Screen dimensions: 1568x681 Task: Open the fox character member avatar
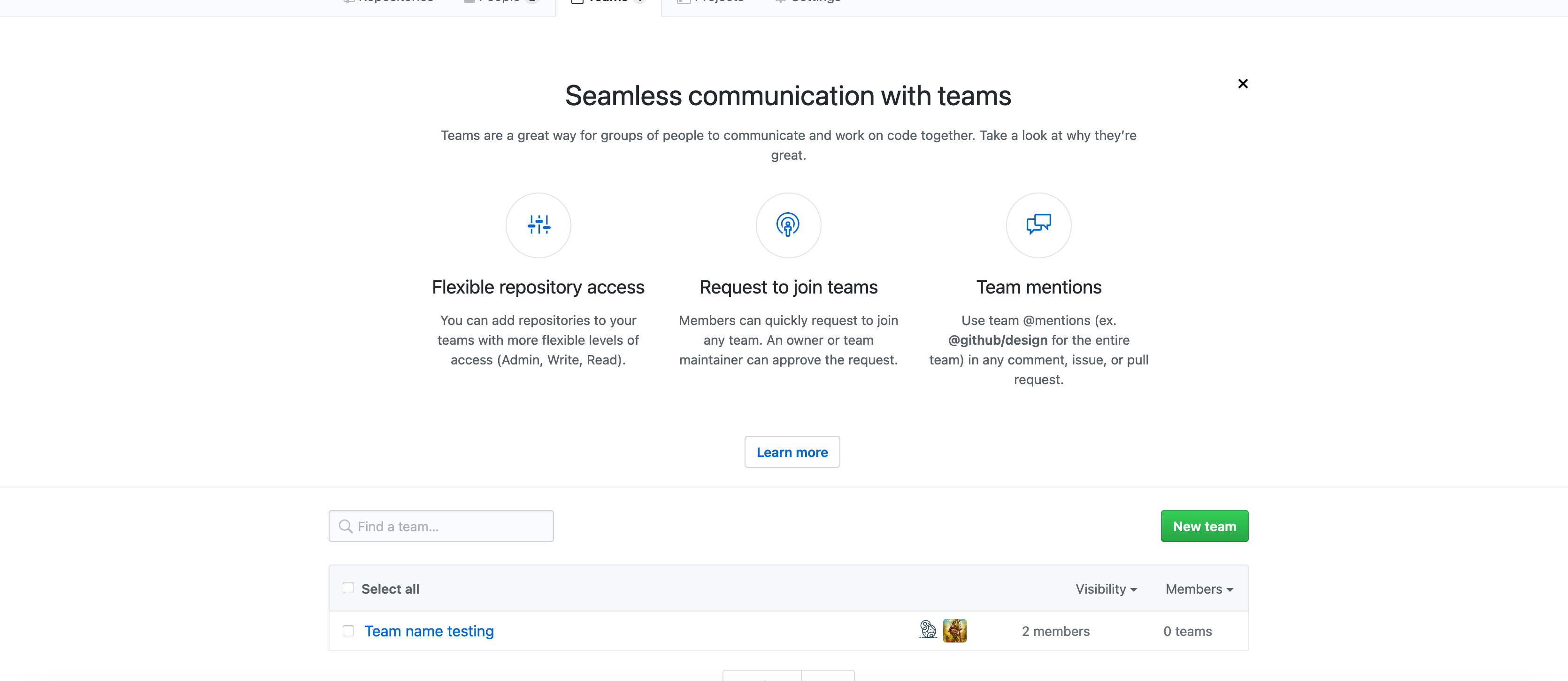954,630
